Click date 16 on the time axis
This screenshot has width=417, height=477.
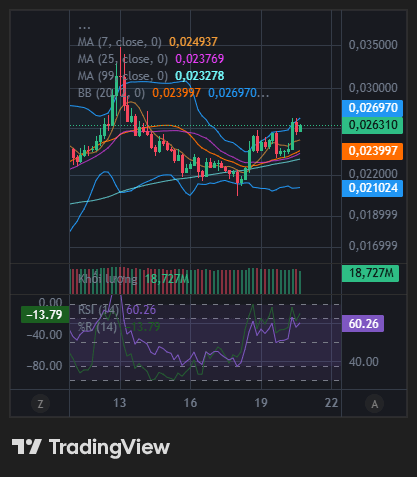(x=190, y=403)
